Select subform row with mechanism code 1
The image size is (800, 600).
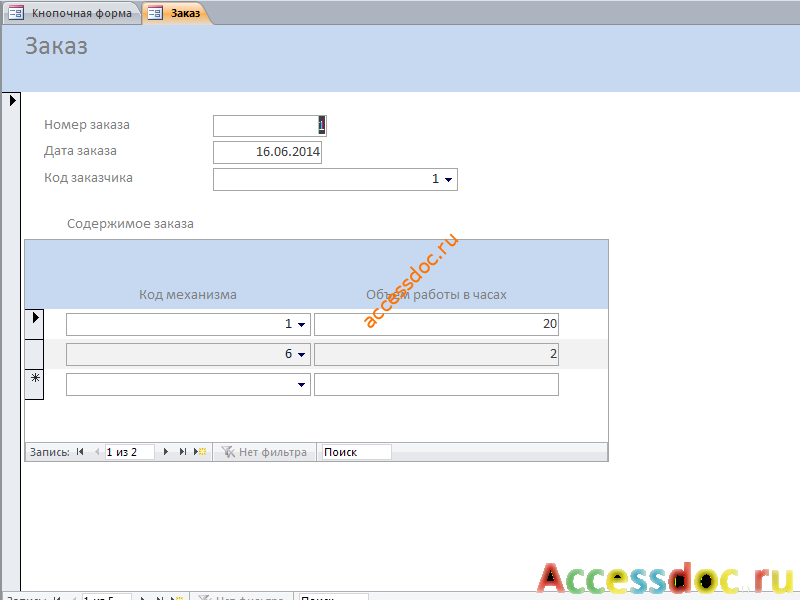point(34,323)
